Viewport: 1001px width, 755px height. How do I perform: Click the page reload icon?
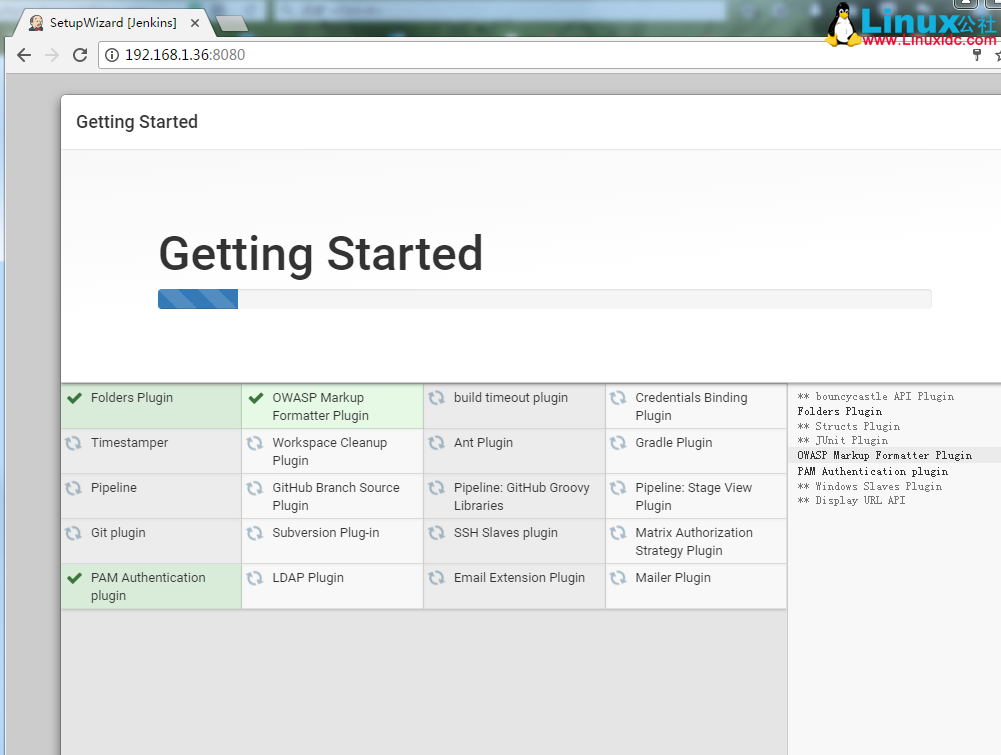pyautogui.click(x=79, y=55)
